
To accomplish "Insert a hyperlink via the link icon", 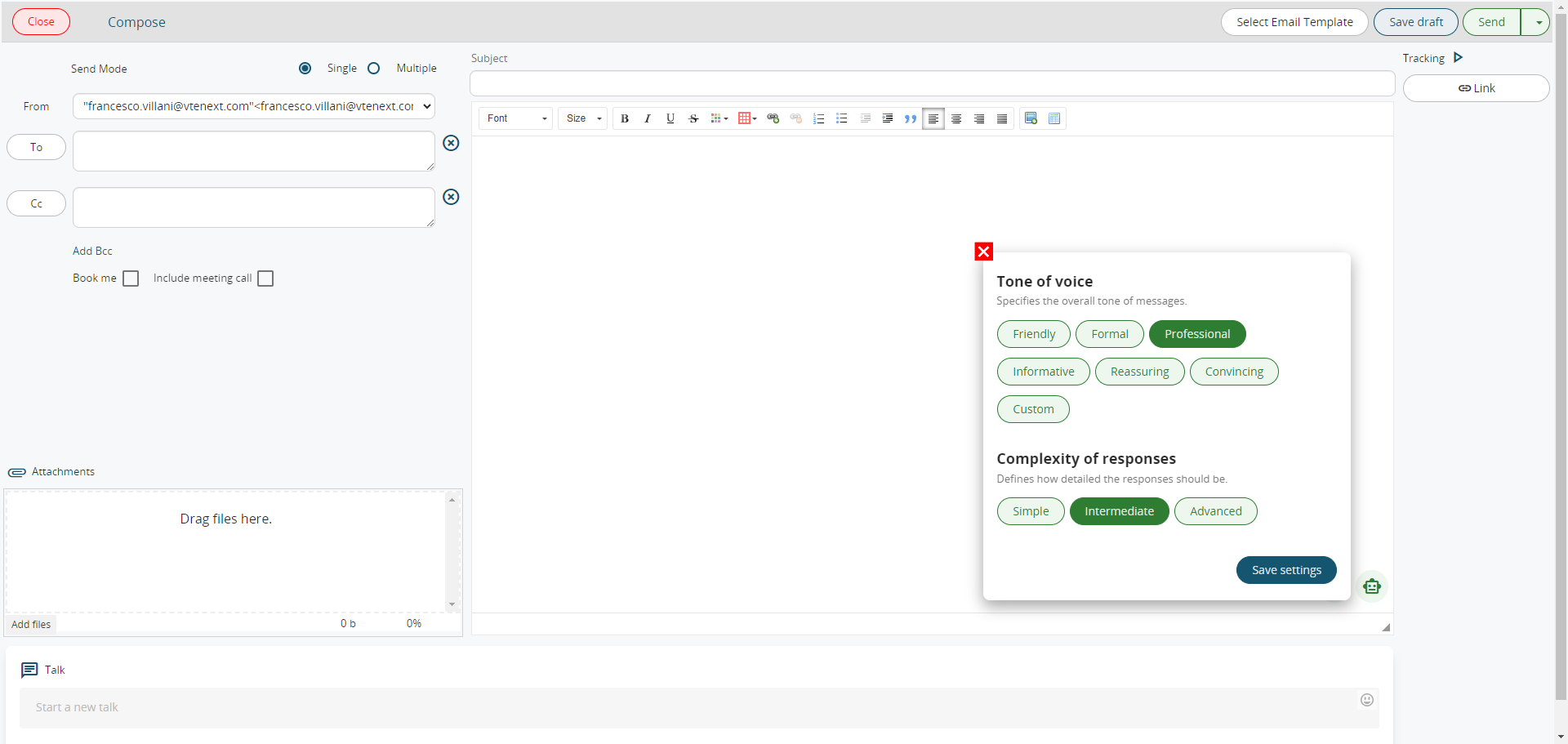I will tap(773, 118).
